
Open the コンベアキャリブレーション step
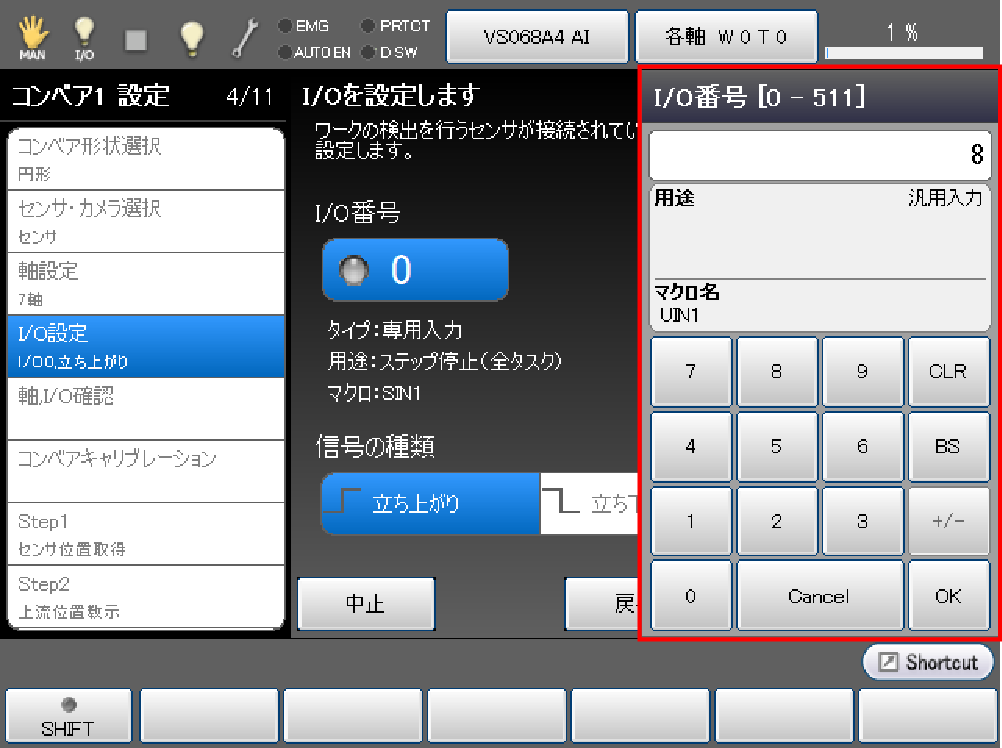[x=145, y=470]
